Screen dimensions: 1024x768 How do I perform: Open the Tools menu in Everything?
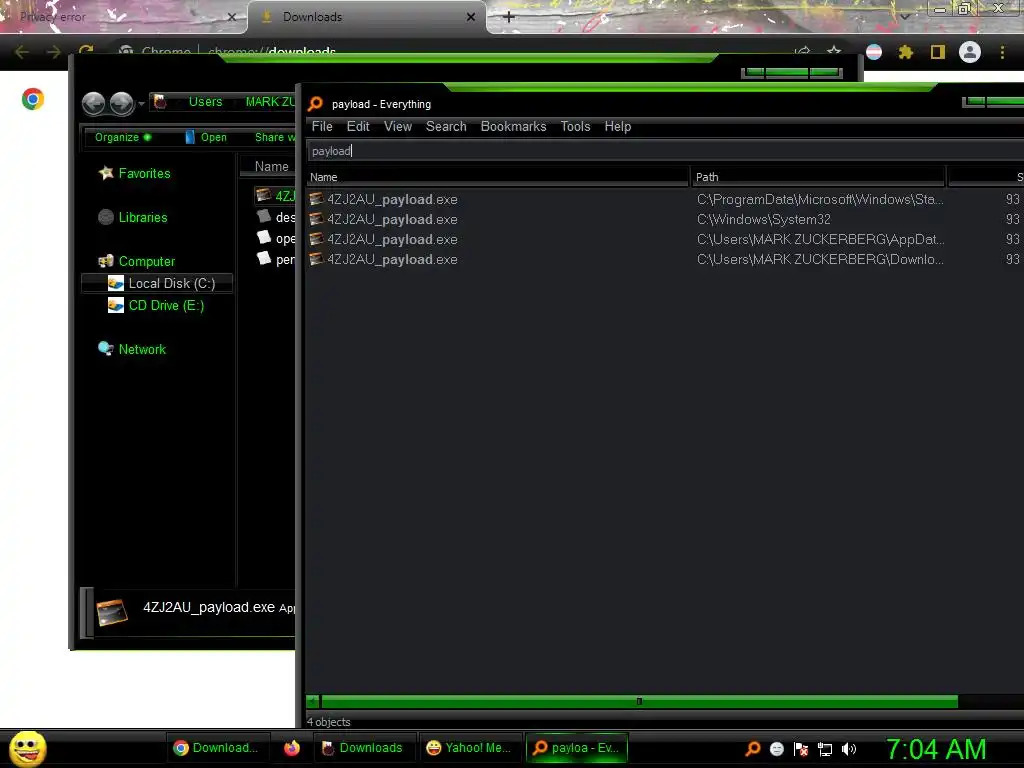(x=575, y=127)
